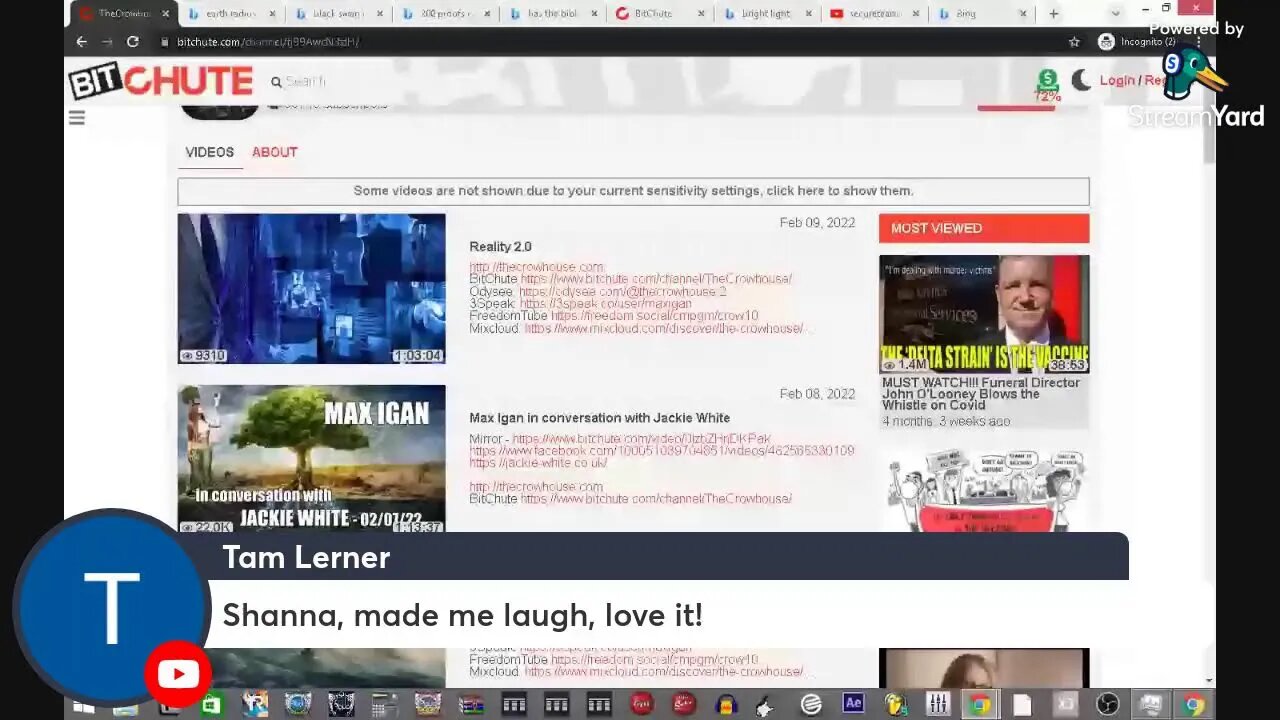Open the After Effects taskbar icon
The height and width of the screenshot is (720, 1280).
pyautogui.click(x=853, y=704)
